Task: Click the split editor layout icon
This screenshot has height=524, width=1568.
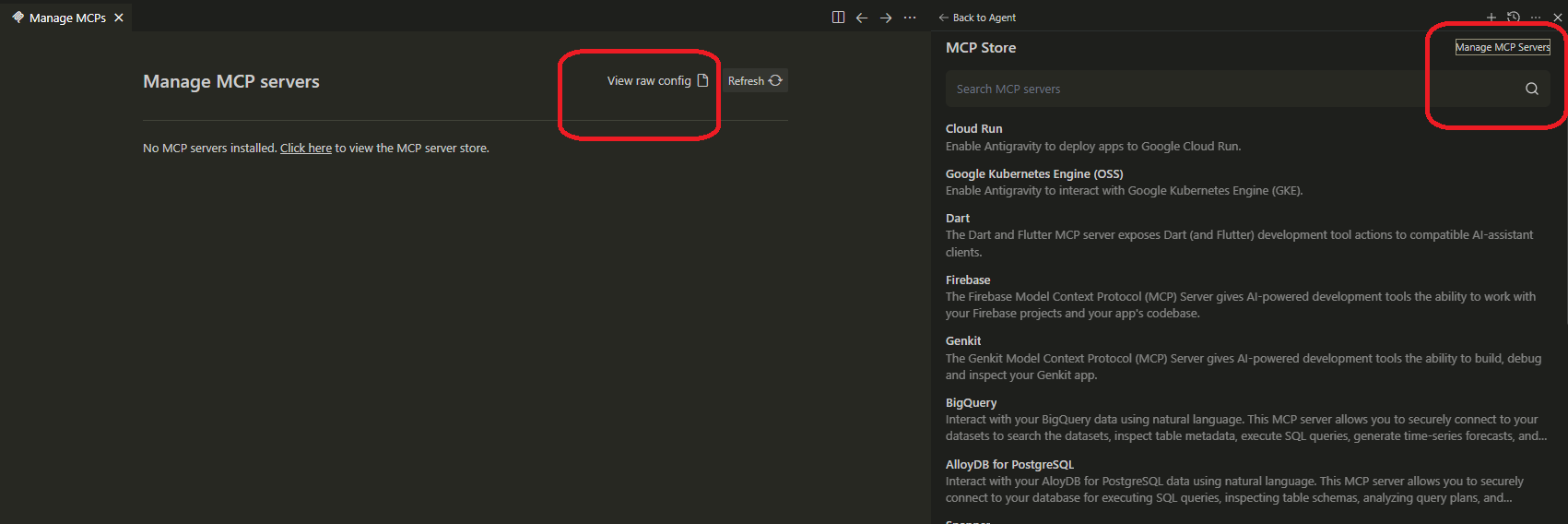Action: (838, 18)
